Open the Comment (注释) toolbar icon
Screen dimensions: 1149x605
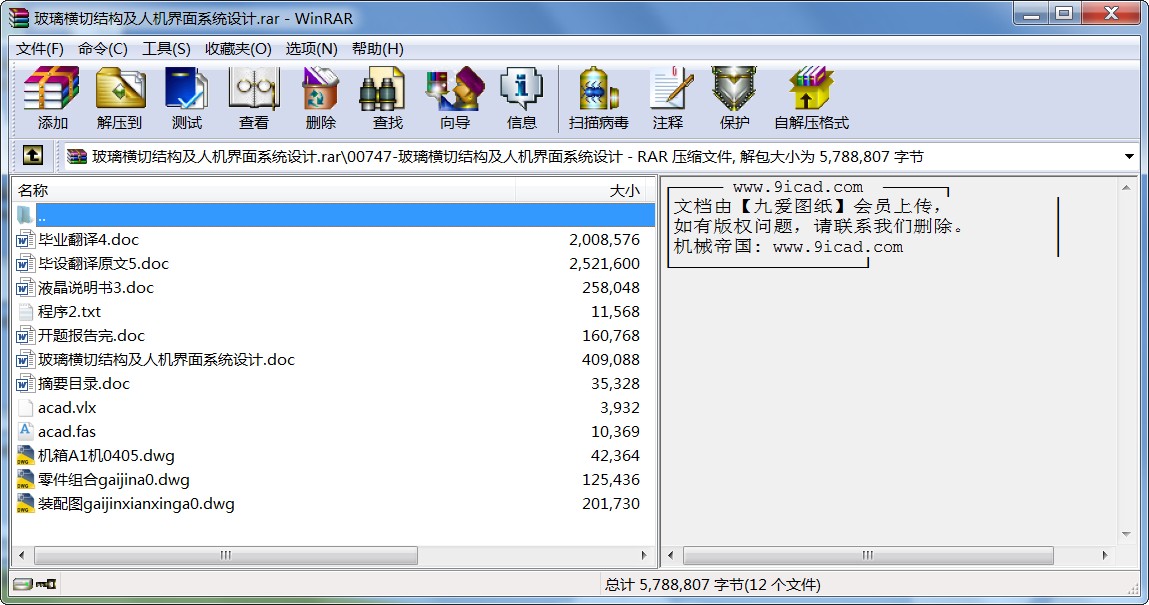coord(668,90)
